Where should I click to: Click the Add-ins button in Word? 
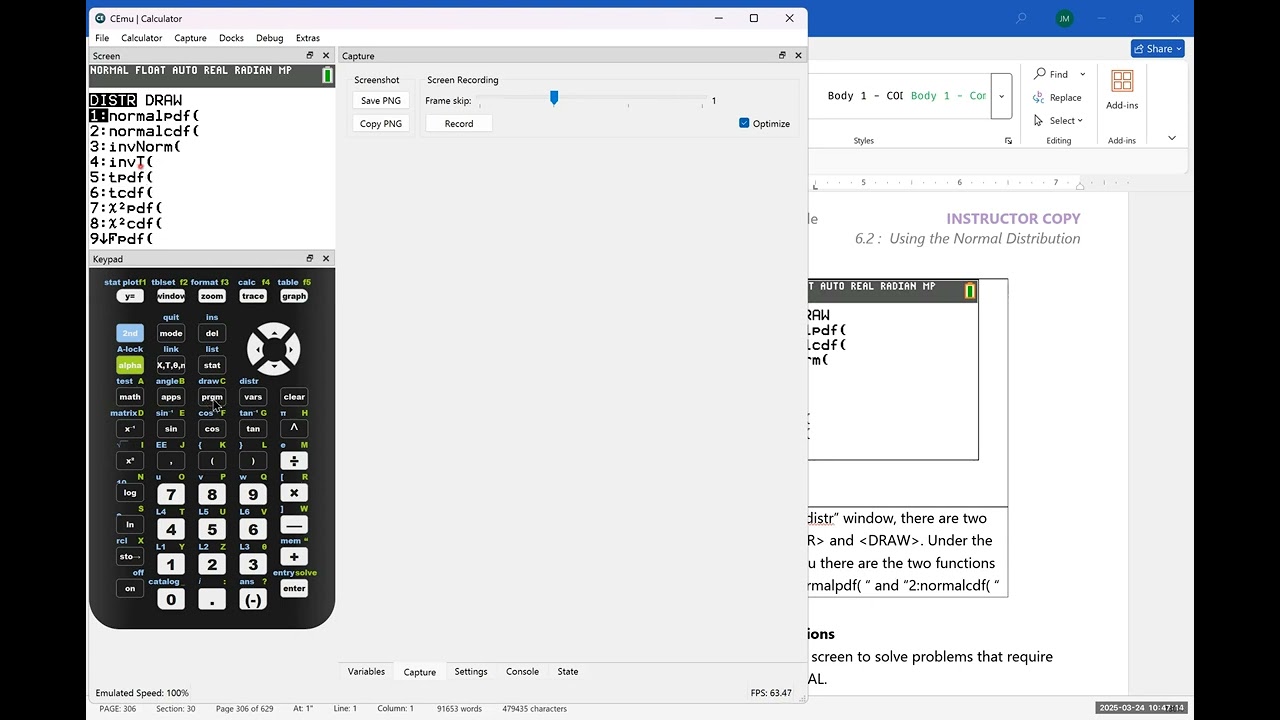(1122, 90)
